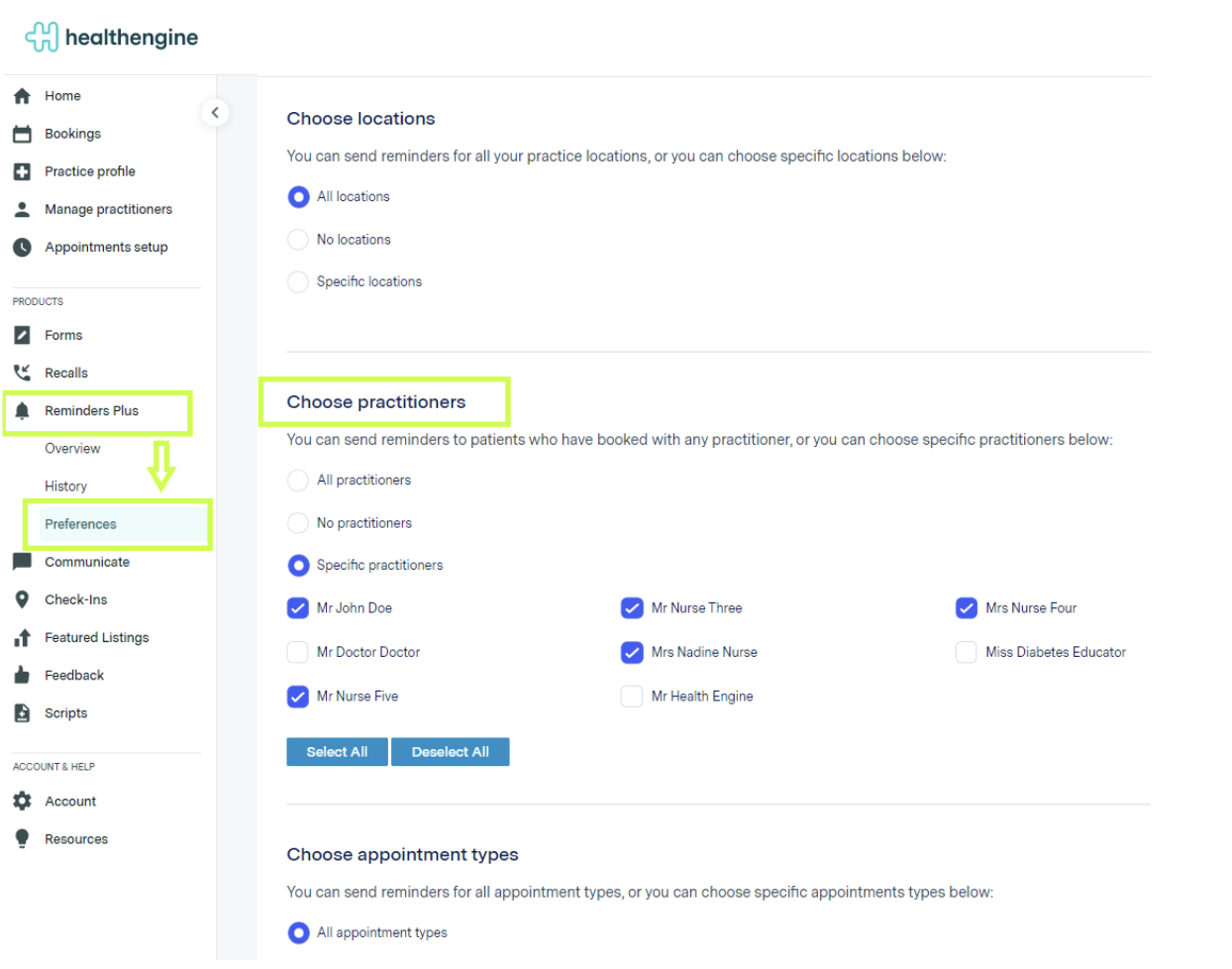
Task: Select the All appointment types radio button
Action: pyautogui.click(x=298, y=933)
